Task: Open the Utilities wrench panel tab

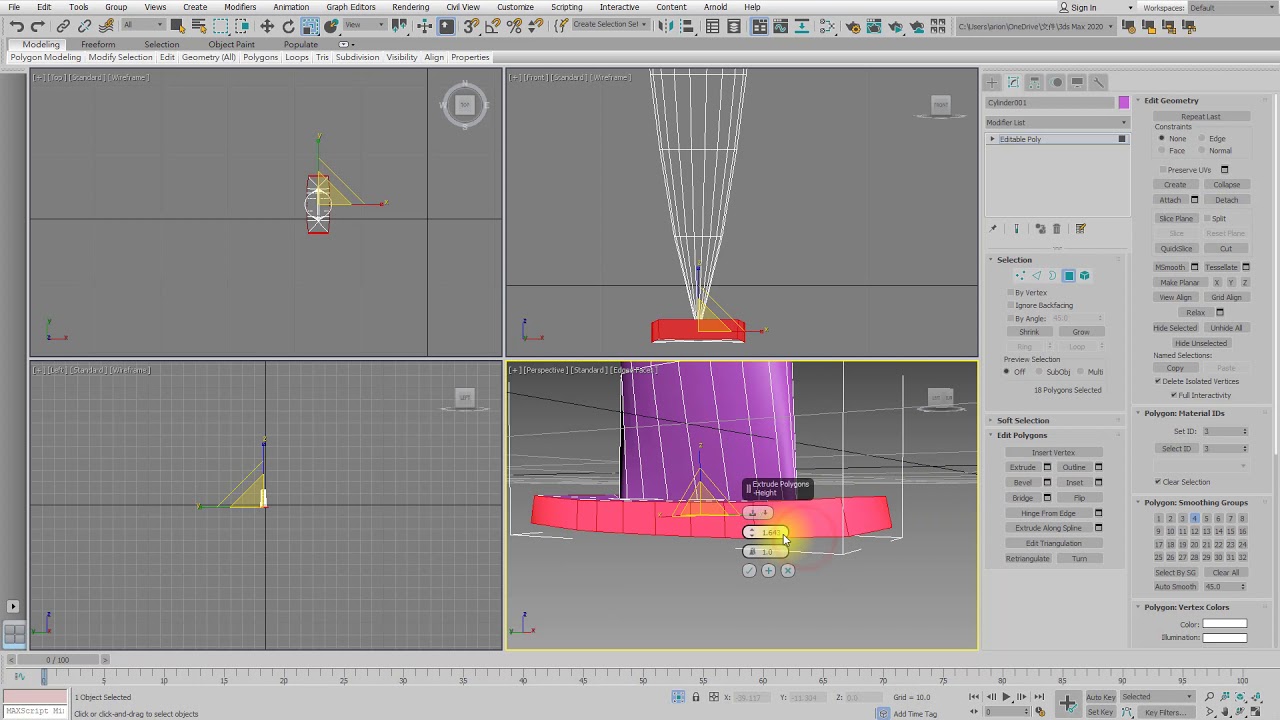Action: (x=1098, y=82)
